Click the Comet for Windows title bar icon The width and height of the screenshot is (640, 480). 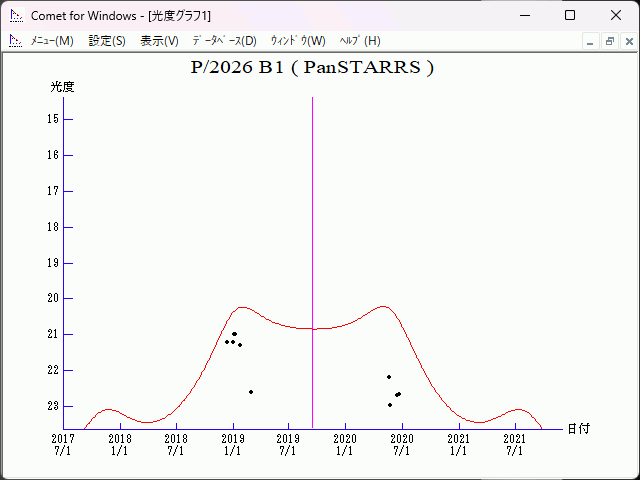coord(15,16)
